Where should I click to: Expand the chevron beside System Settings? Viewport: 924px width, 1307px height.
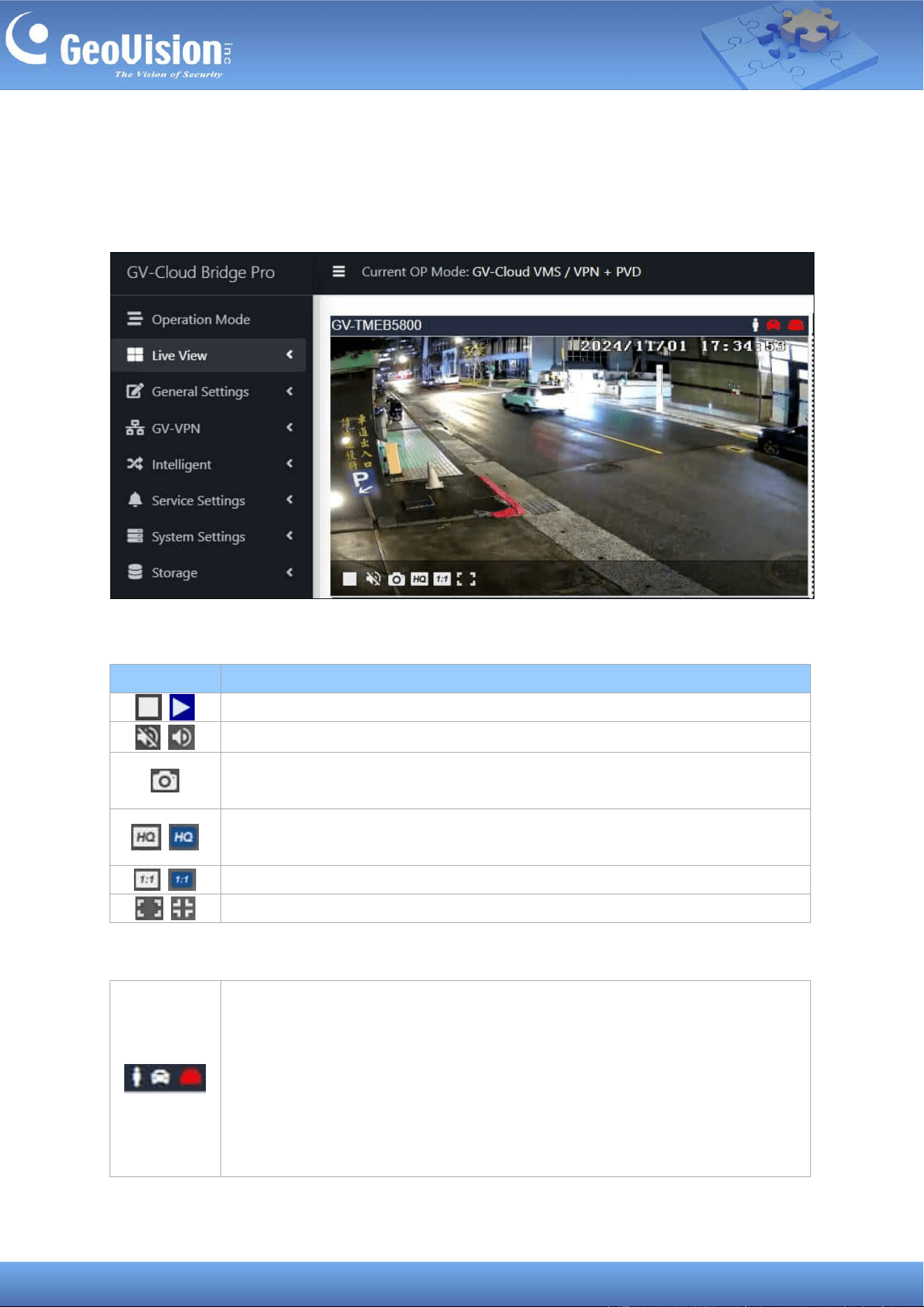click(290, 536)
